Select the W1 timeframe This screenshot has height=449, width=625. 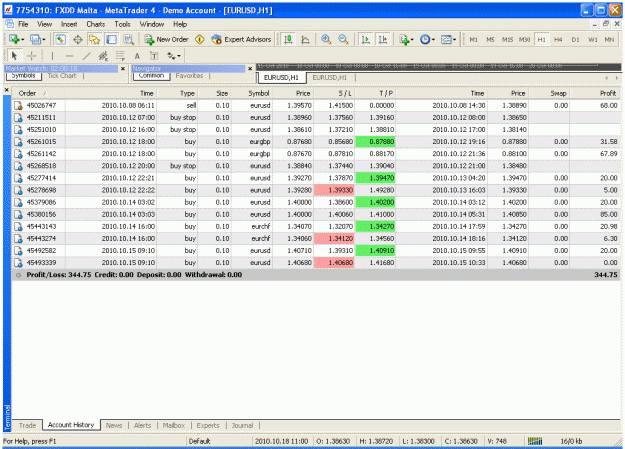click(592, 39)
